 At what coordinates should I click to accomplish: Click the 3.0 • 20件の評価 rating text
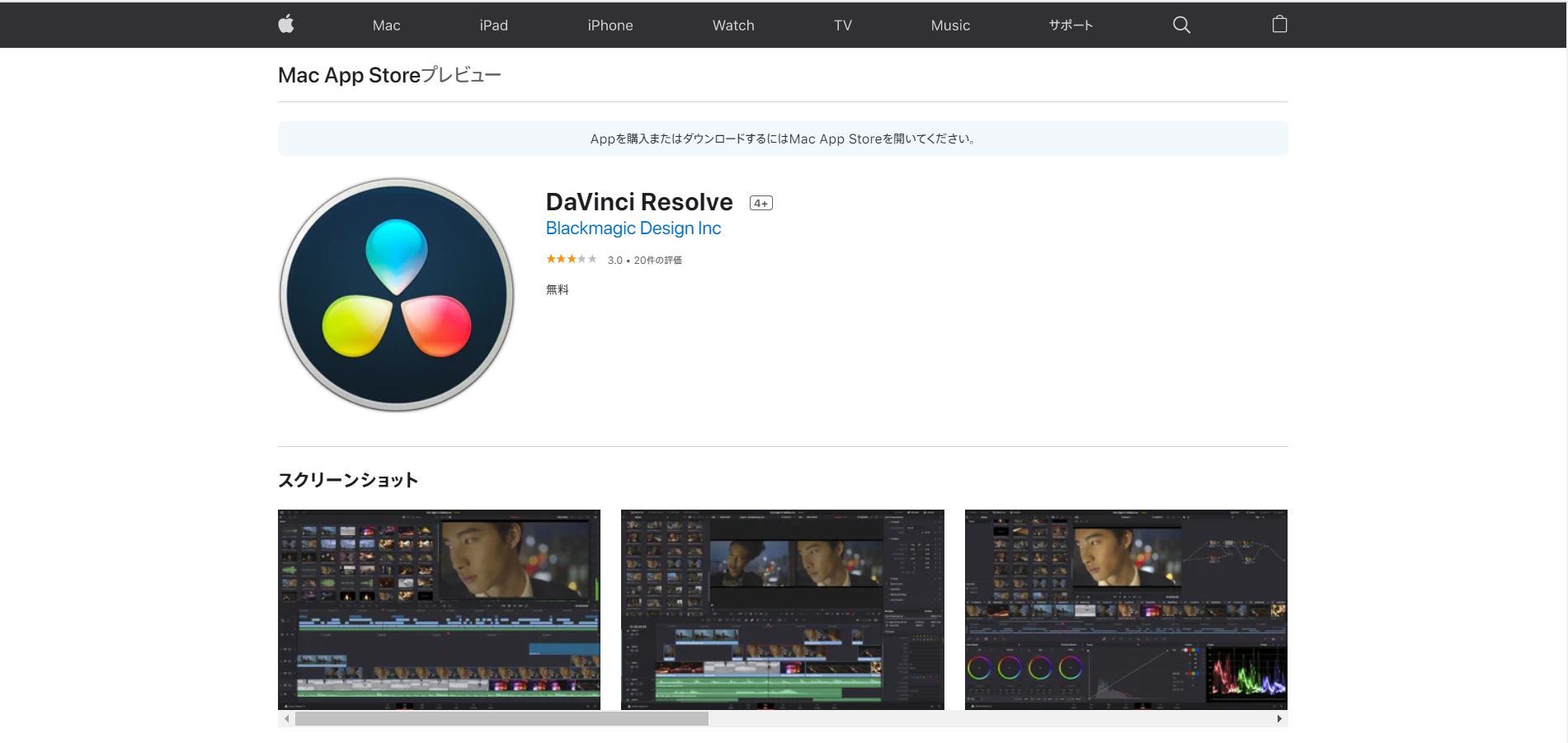coord(644,261)
